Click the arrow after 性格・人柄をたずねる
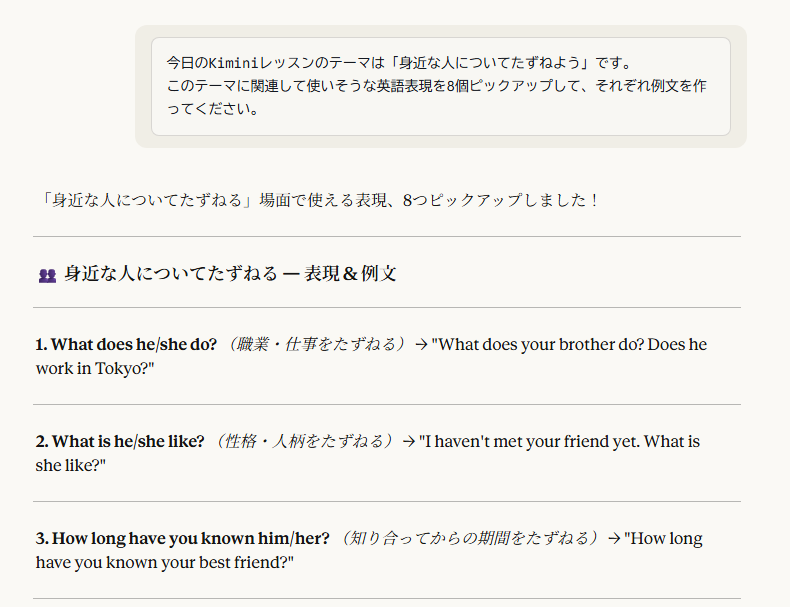 coord(408,441)
